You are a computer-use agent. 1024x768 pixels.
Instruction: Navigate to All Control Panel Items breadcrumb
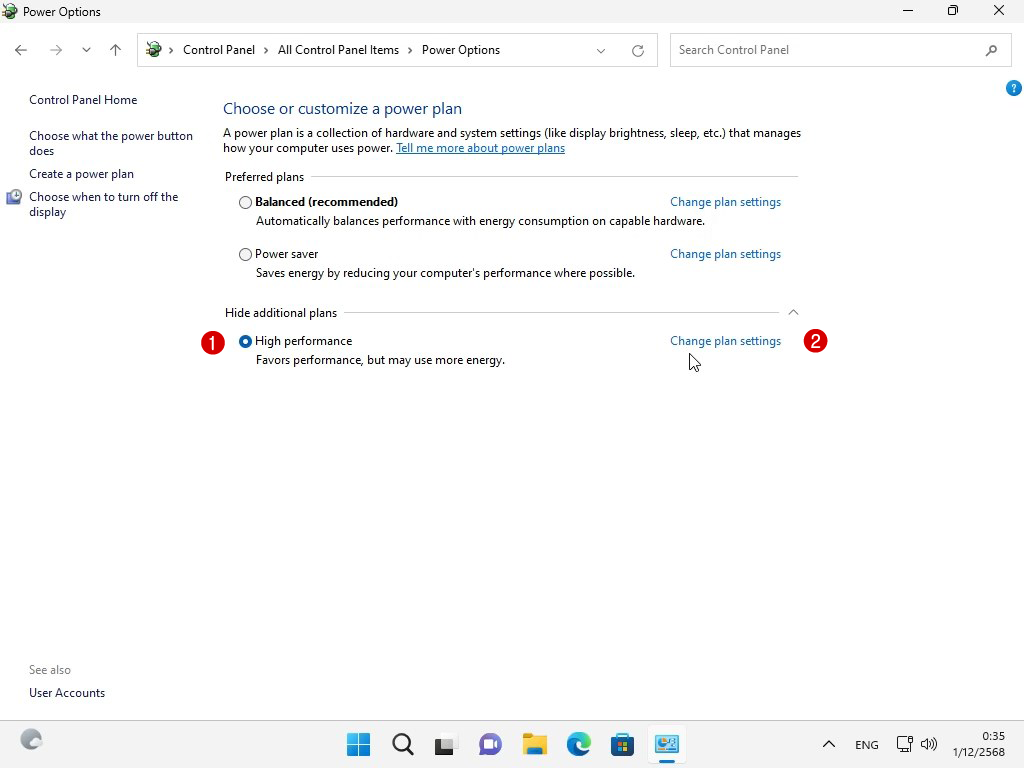coord(338,50)
